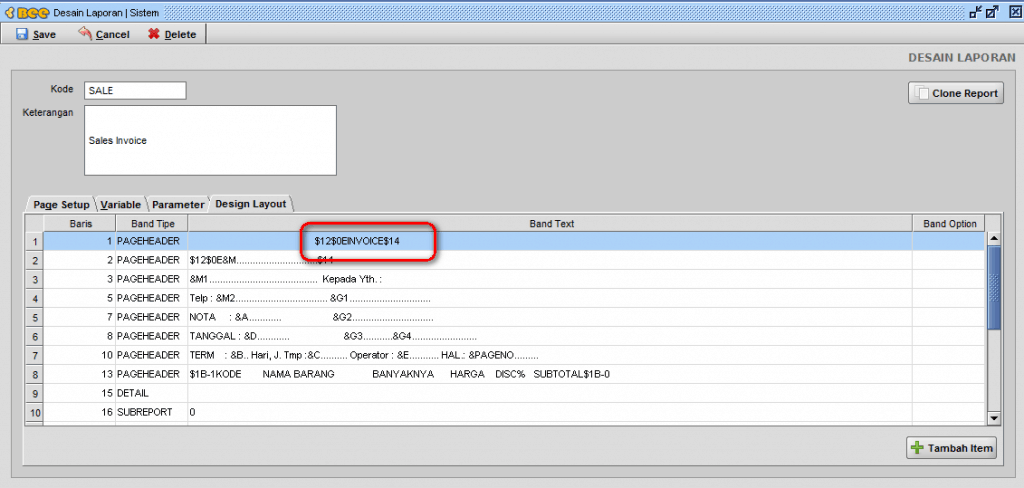The height and width of the screenshot is (488, 1024).
Task: Switch to the Variable tab
Action: coord(122,204)
